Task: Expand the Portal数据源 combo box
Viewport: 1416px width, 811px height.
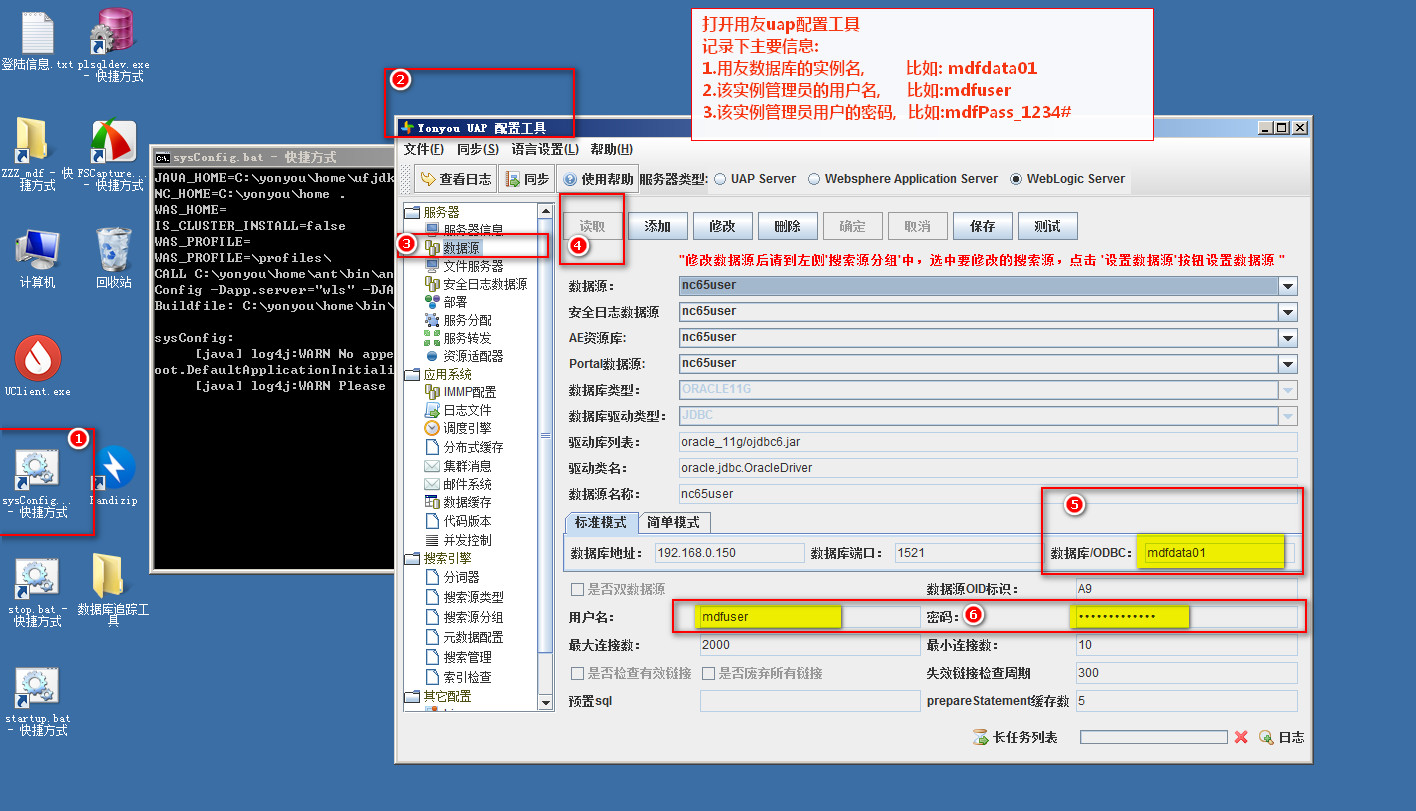Action: [1287, 364]
